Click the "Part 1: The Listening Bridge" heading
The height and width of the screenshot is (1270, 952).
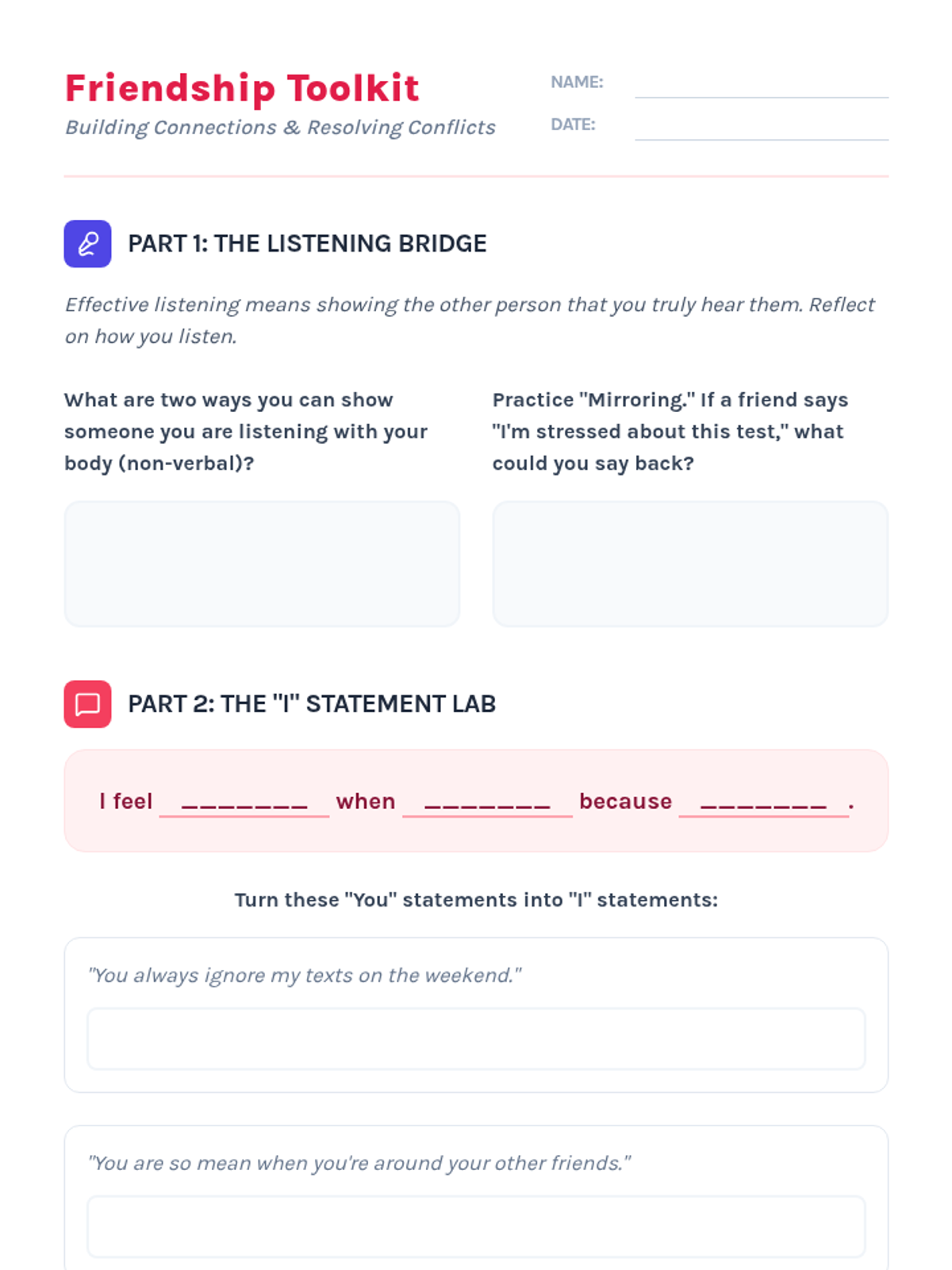(x=307, y=244)
